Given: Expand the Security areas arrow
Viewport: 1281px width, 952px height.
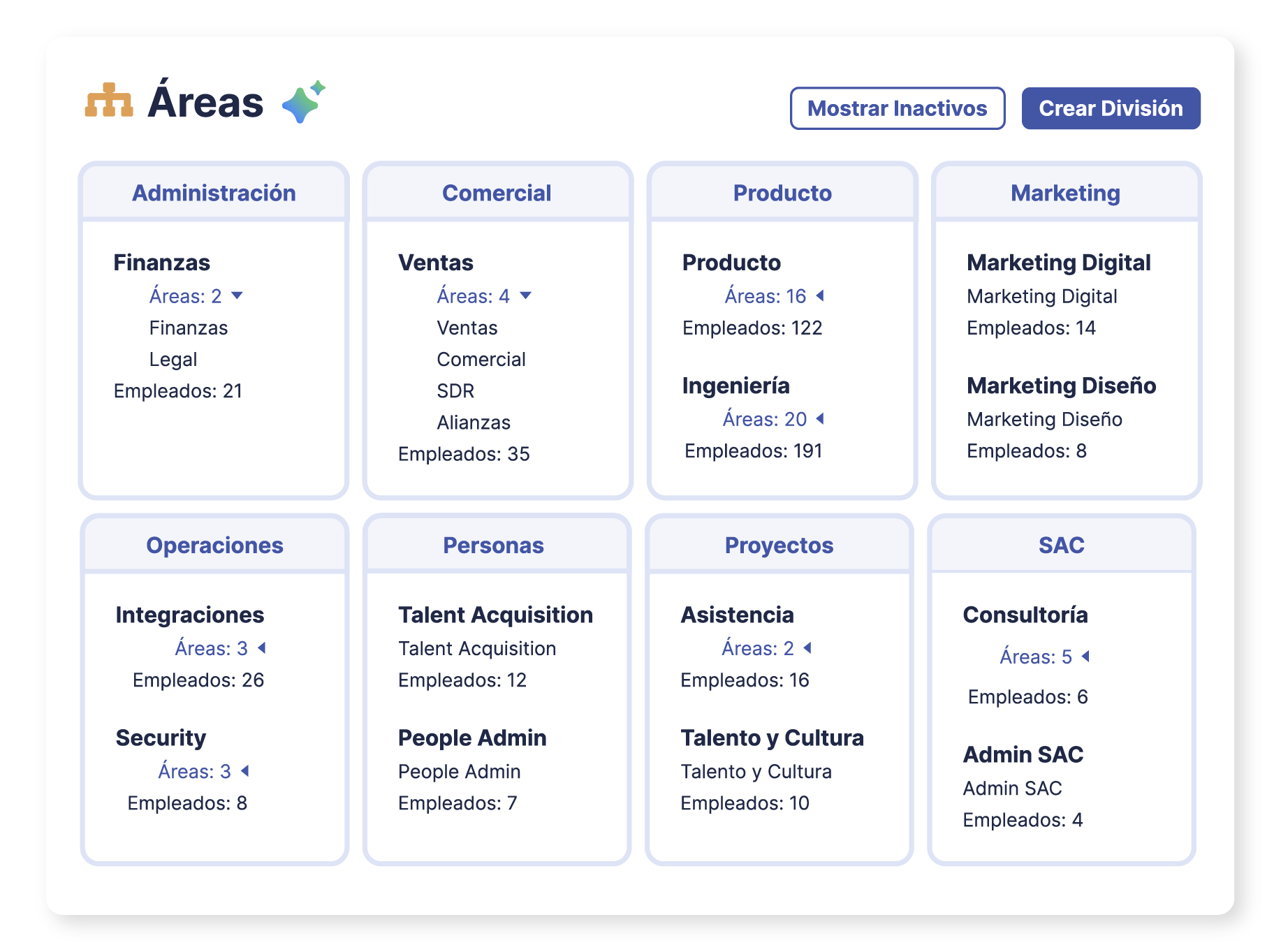Looking at the screenshot, I should tap(245, 770).
